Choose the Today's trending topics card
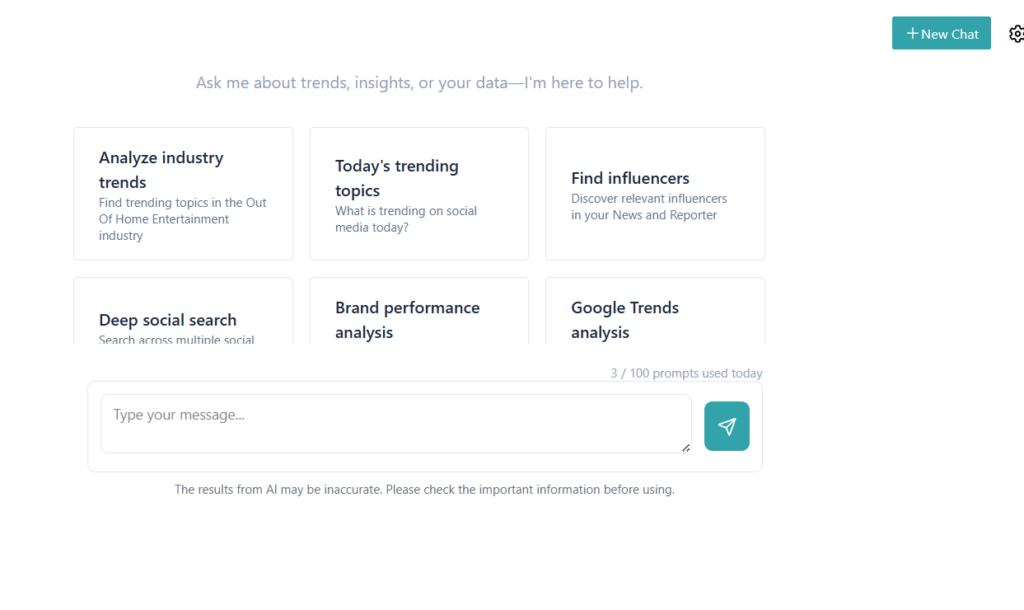 (419, 194)
